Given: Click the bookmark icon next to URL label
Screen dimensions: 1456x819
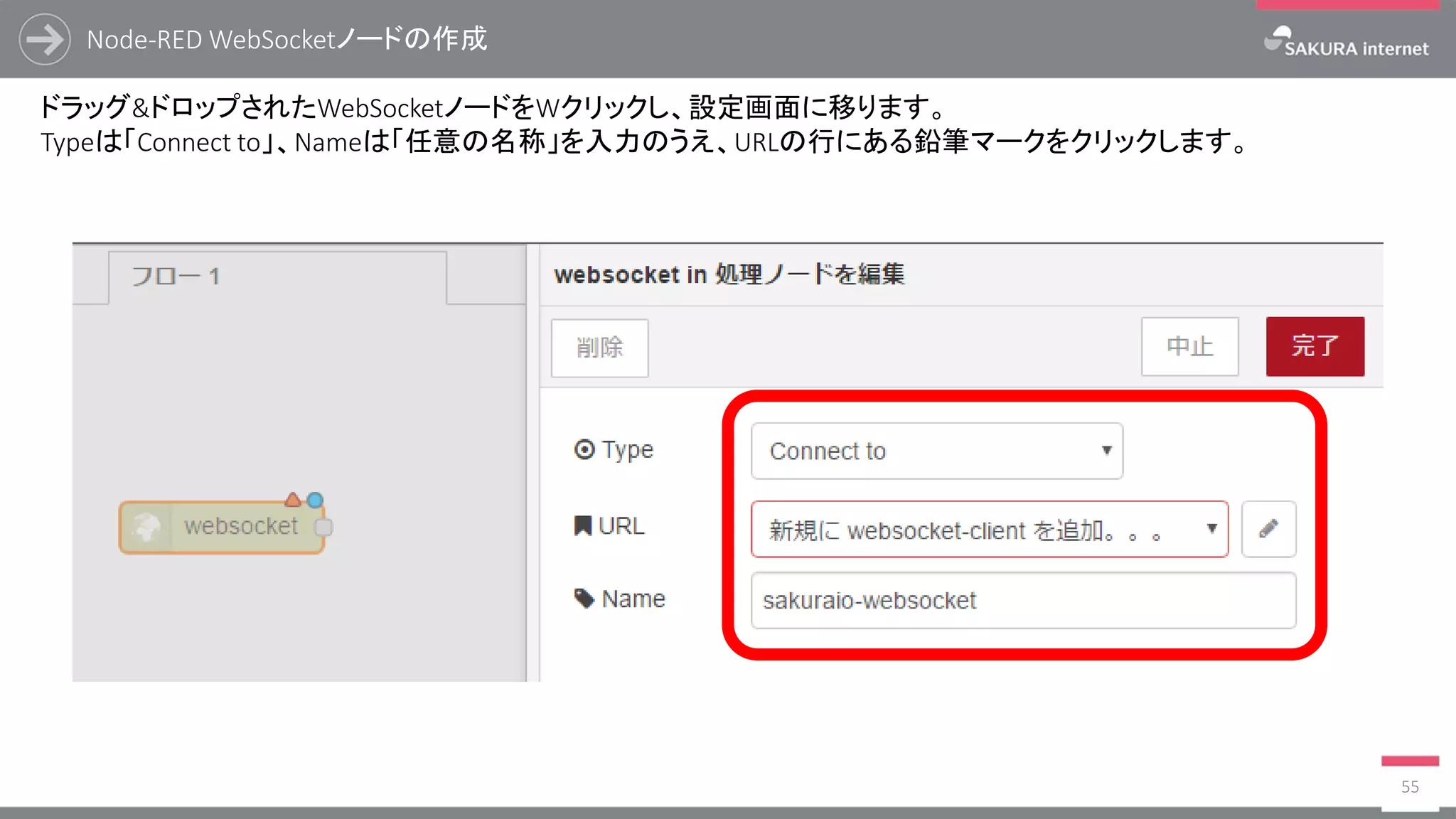Looking at the screenshot, I should 583,526.
